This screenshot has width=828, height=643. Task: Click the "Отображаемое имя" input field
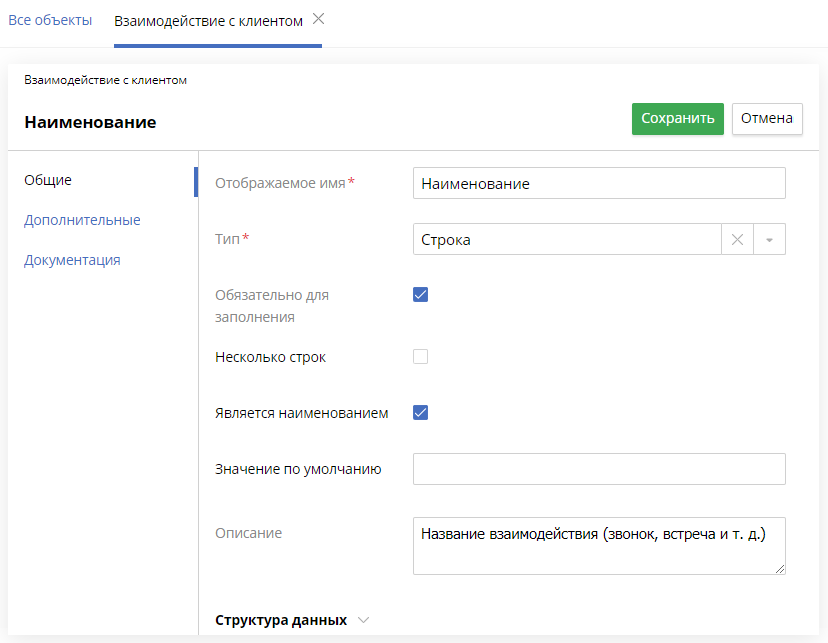tap(598, 183)
